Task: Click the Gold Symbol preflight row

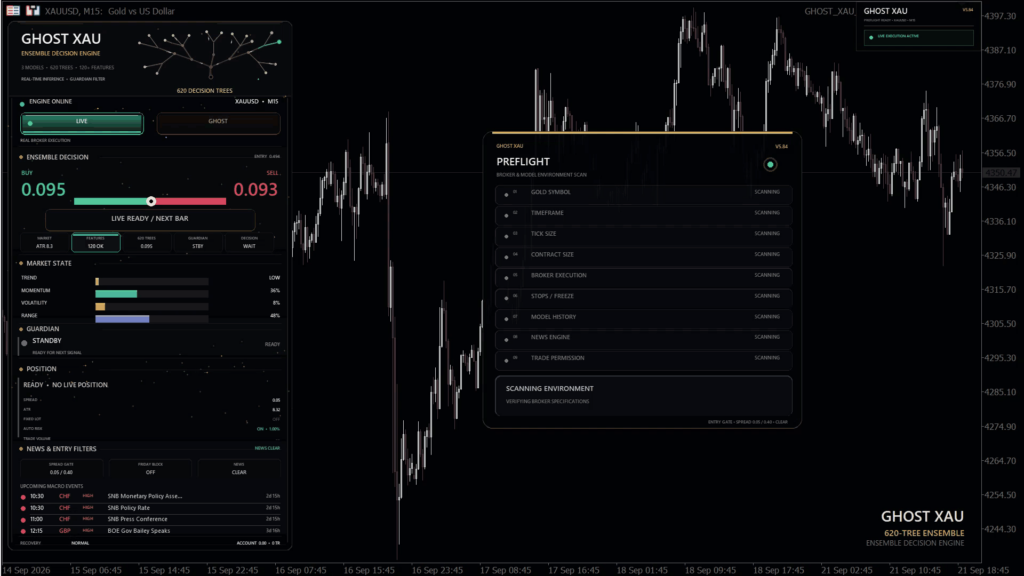Action: 644,193
